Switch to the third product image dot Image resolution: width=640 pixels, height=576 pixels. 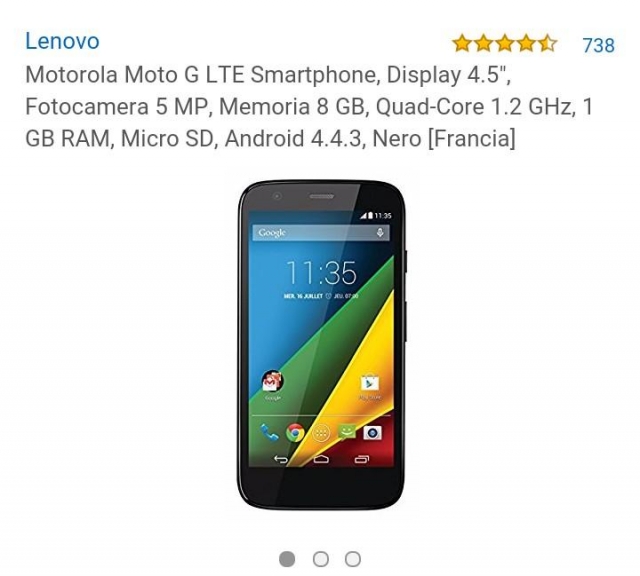point(353,558)
